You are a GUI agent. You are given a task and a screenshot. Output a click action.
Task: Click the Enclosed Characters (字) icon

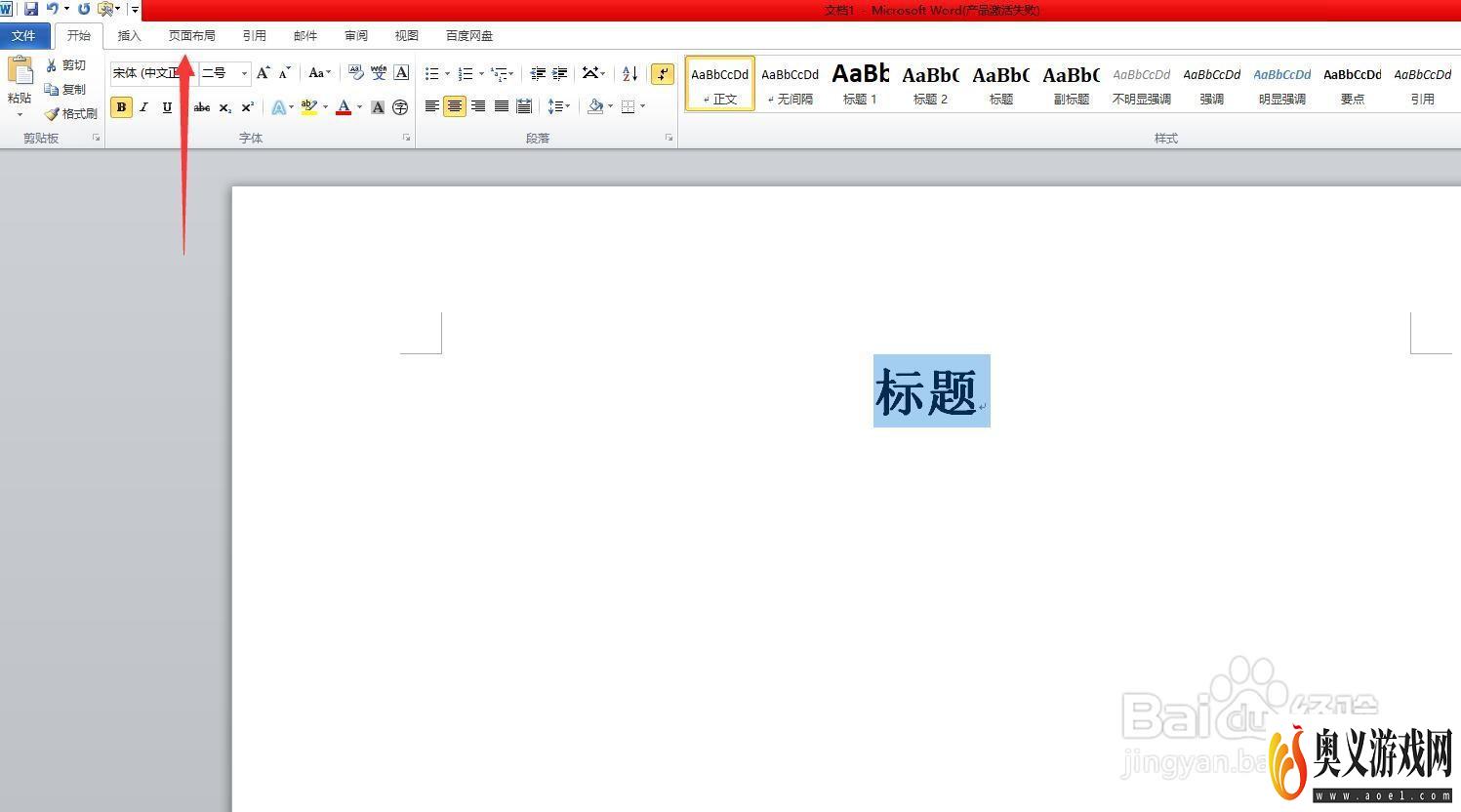(x=400, y=107)
